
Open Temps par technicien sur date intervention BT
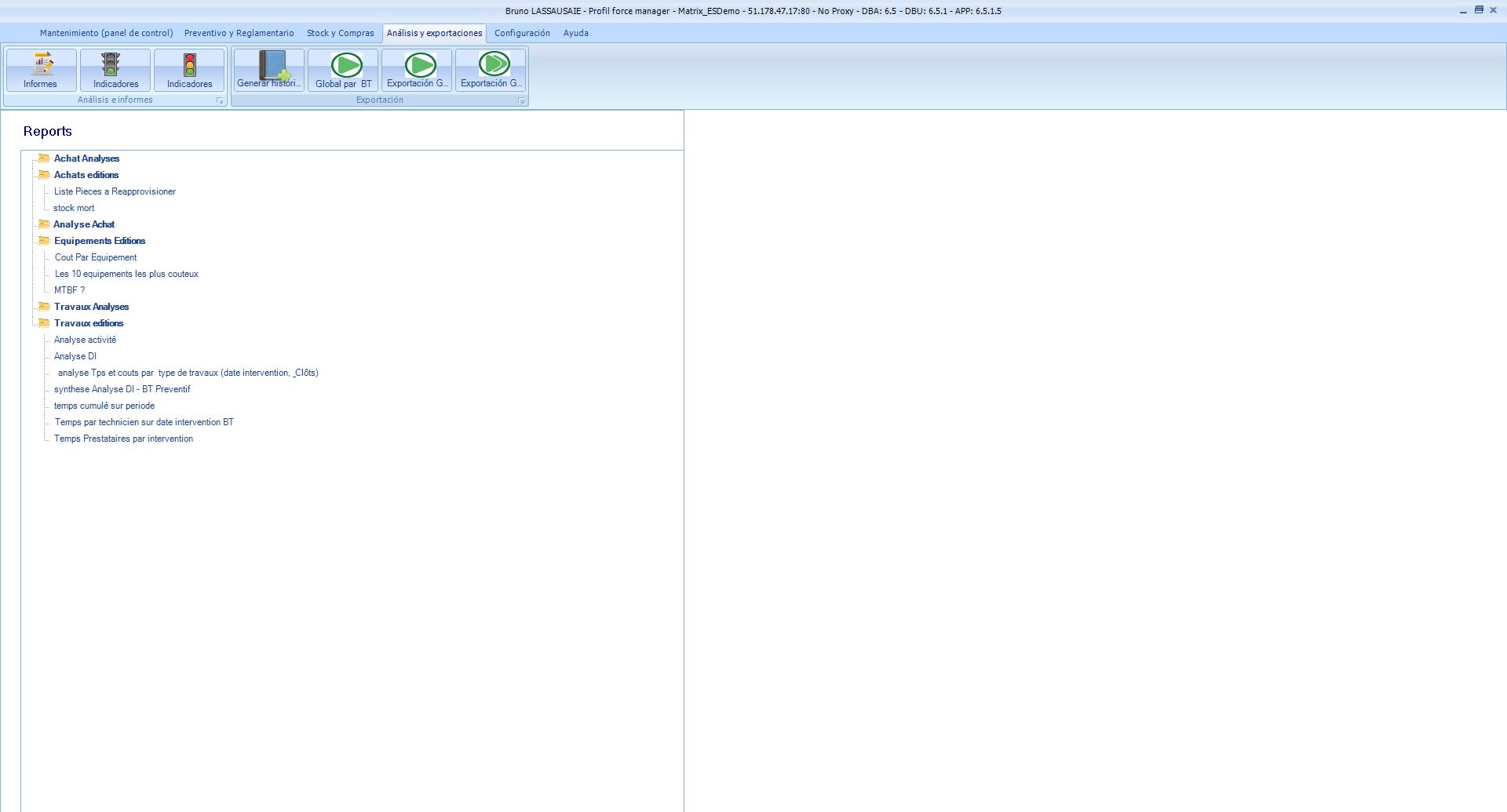144,422
